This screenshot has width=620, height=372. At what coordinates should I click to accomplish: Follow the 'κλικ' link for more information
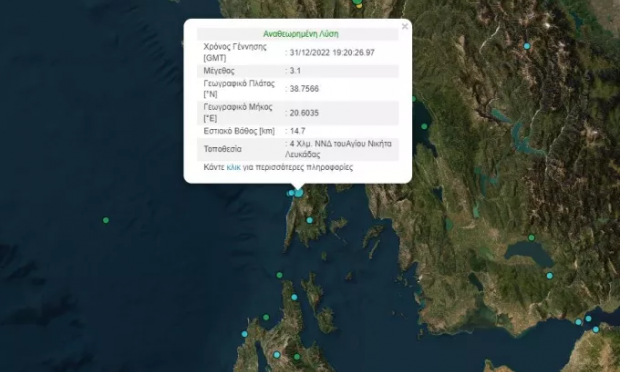[x=233, y=167]
